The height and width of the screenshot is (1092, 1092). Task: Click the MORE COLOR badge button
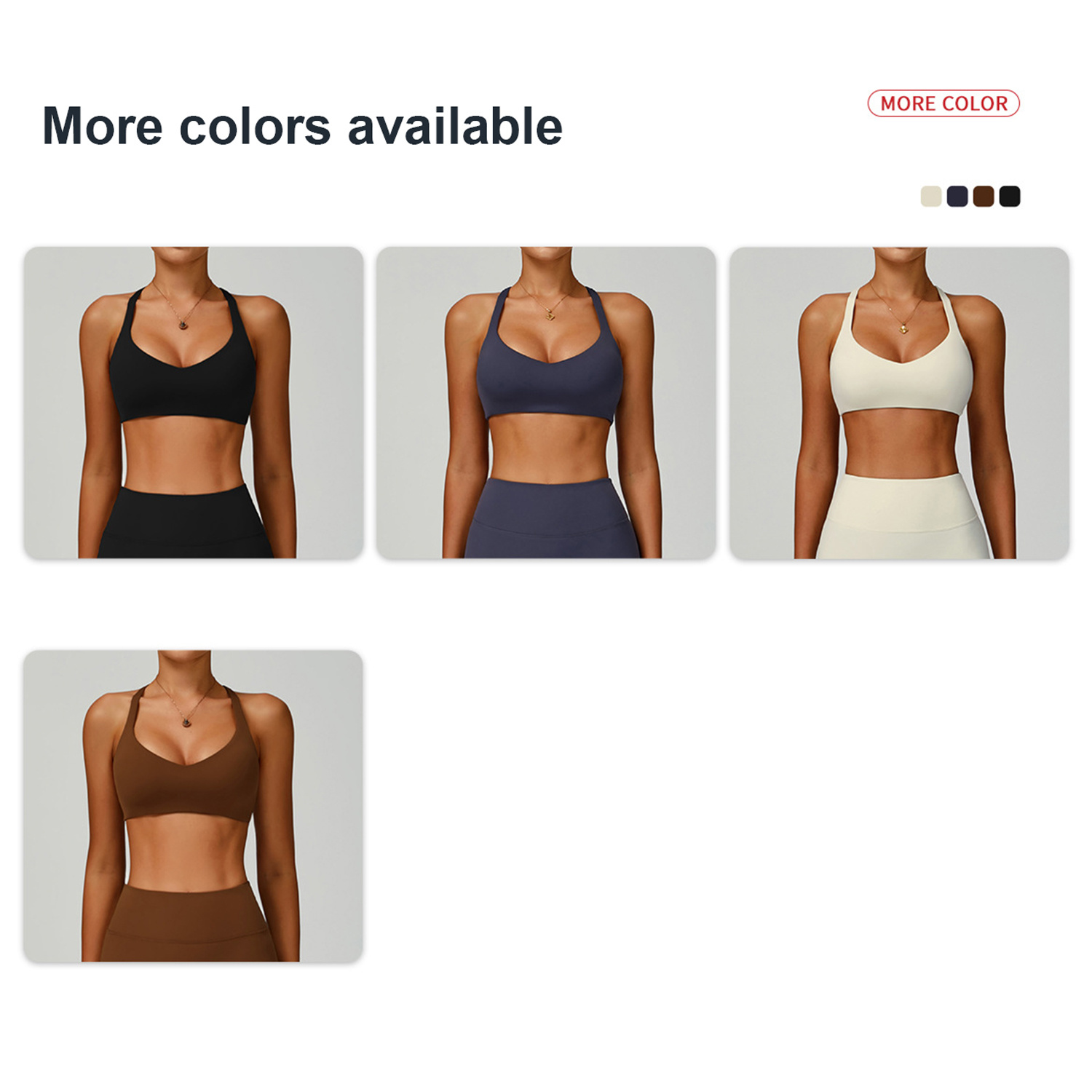pyautogui.click(x=943, y=103)
